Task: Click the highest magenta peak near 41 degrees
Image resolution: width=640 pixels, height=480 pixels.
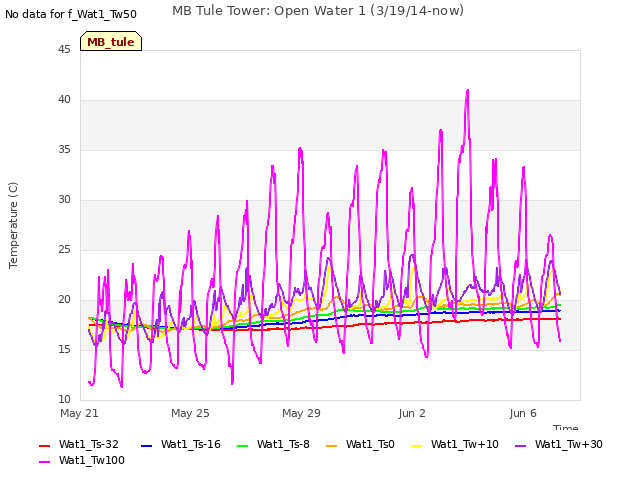Action: point(467,91)
